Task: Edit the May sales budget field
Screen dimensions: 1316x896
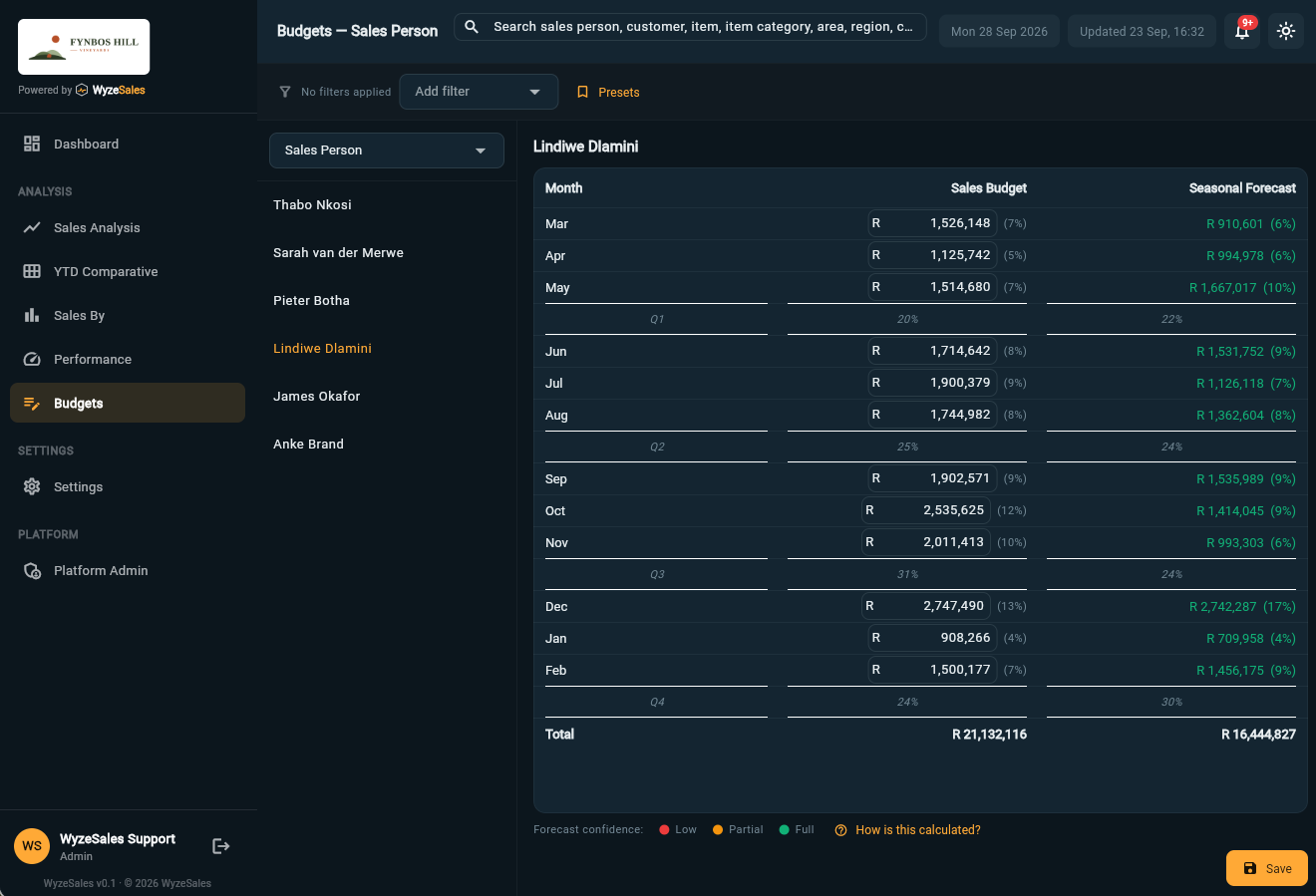Action: coord(932,287)
